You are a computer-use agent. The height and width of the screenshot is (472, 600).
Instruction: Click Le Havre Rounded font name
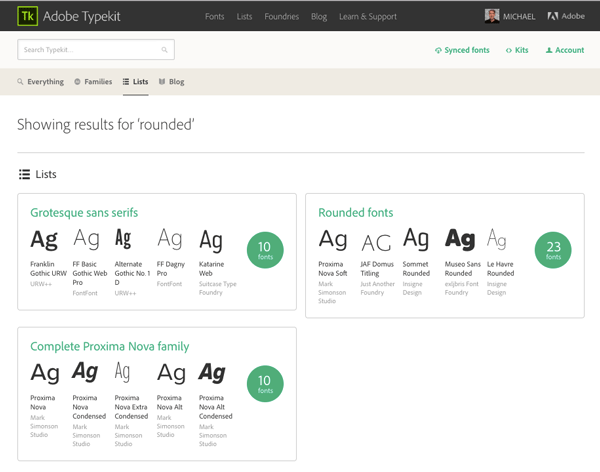click(x=501, y=269)
